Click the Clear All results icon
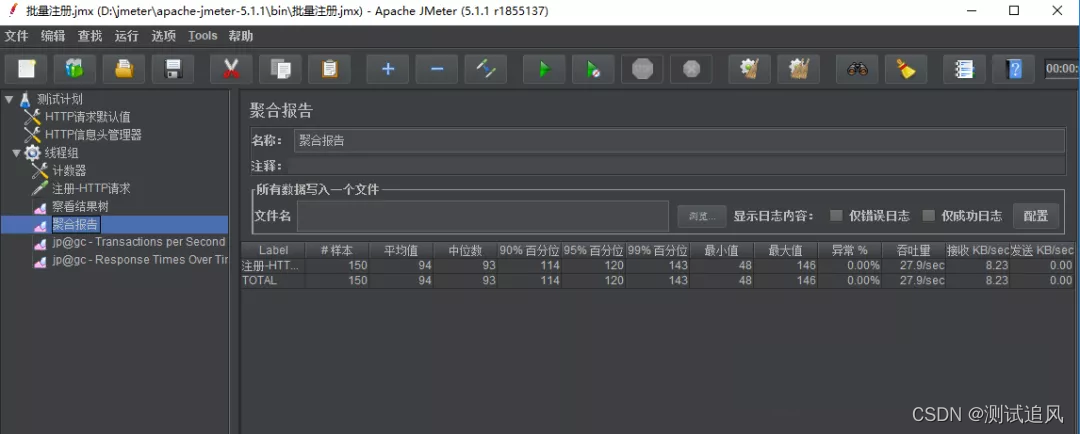 [x=798, y=69]
